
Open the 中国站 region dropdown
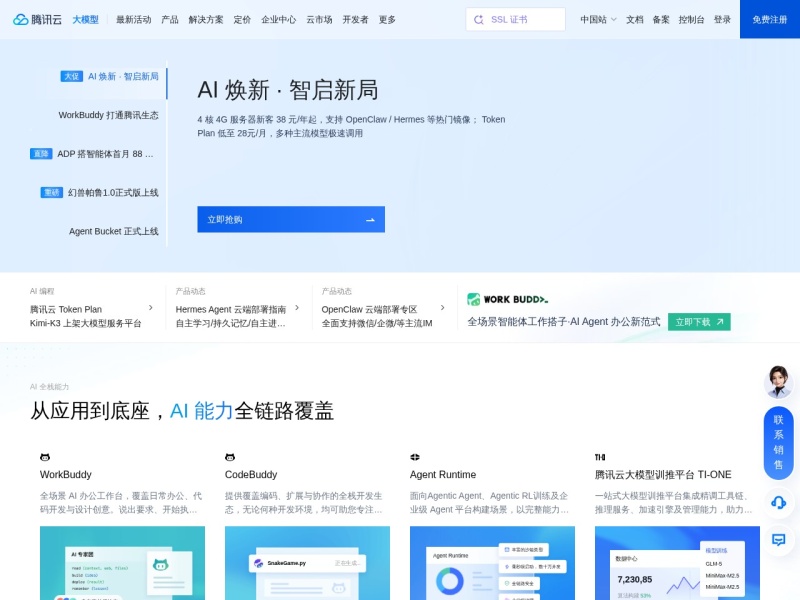coord(598,19)
